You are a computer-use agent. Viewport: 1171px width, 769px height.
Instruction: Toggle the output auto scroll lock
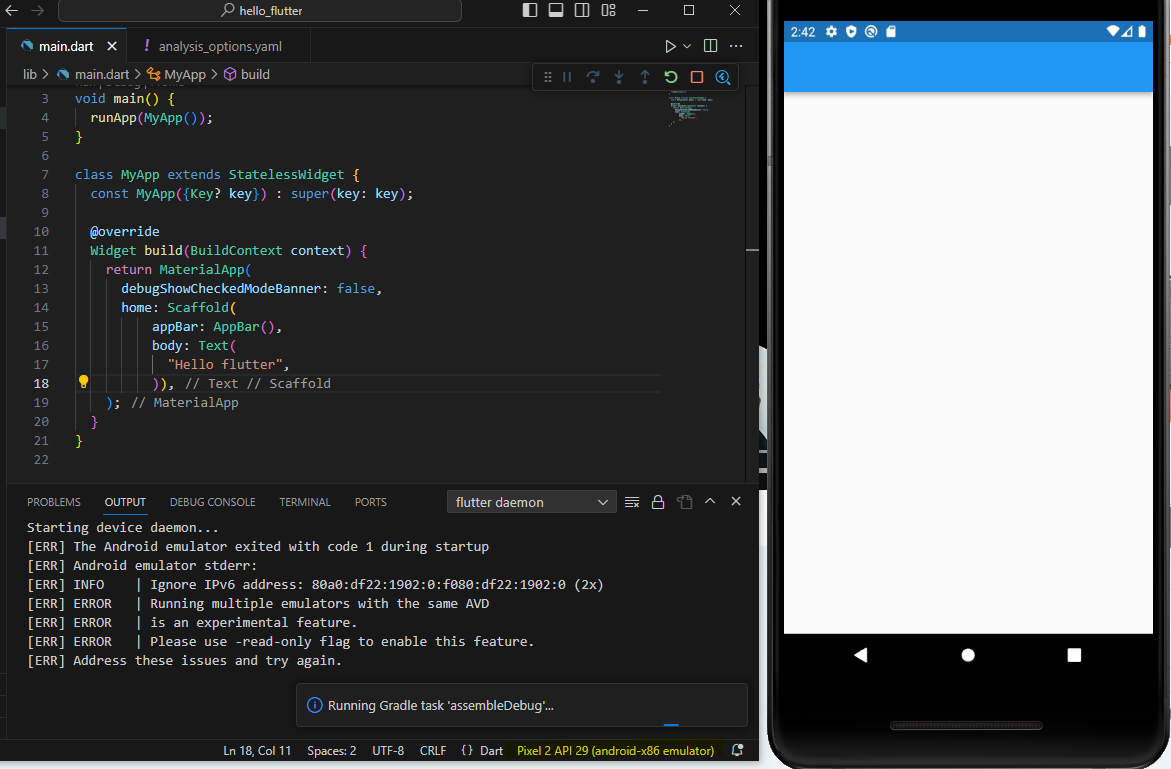point(658,502)
